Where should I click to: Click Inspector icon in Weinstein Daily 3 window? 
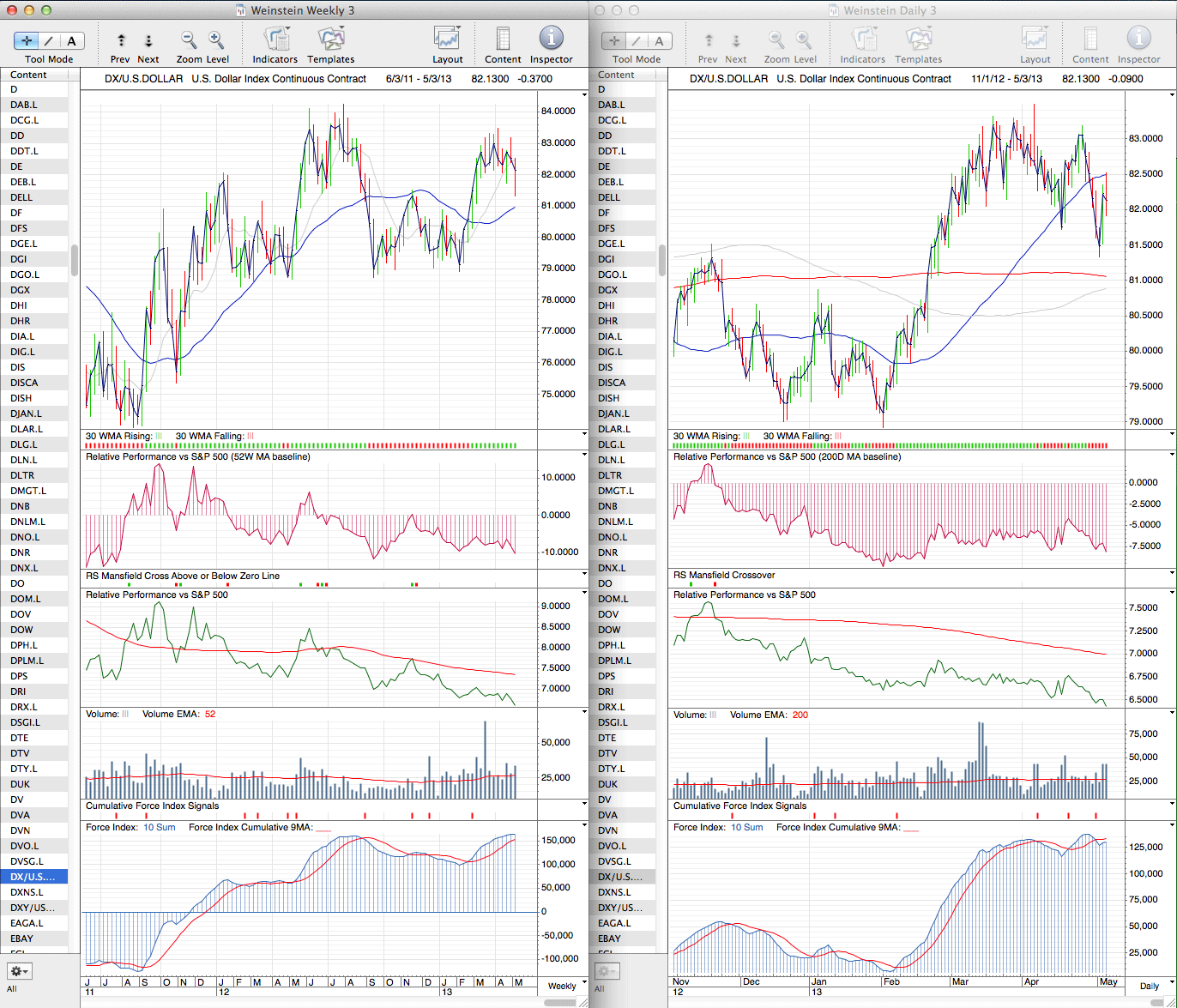[x=1138, y=39]
